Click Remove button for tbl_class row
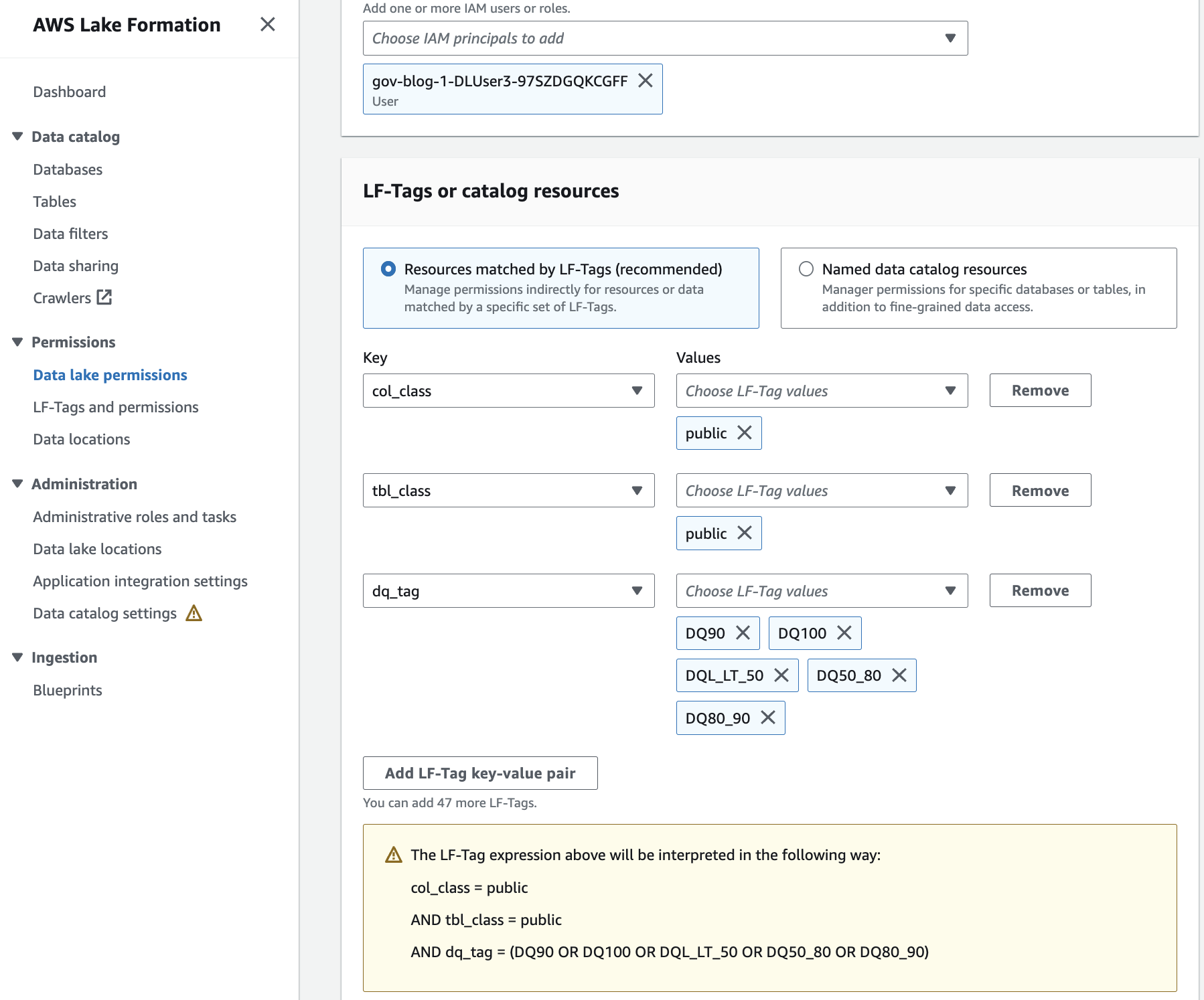The image size is (1204, 1000). click(x=1039, y=491)
